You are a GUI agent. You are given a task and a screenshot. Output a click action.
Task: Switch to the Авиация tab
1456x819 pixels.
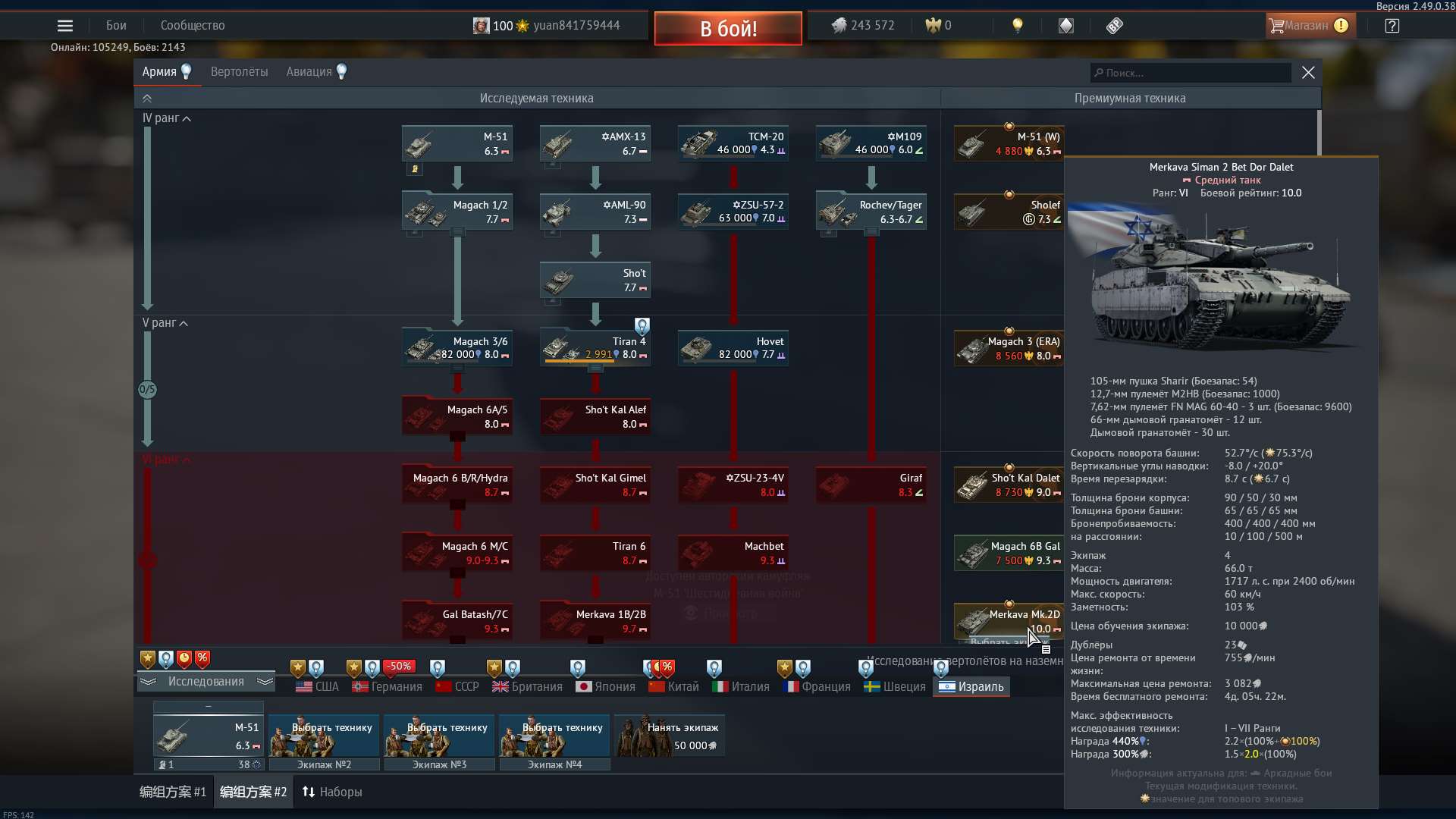pyautogui.click(x=309, y=72)
